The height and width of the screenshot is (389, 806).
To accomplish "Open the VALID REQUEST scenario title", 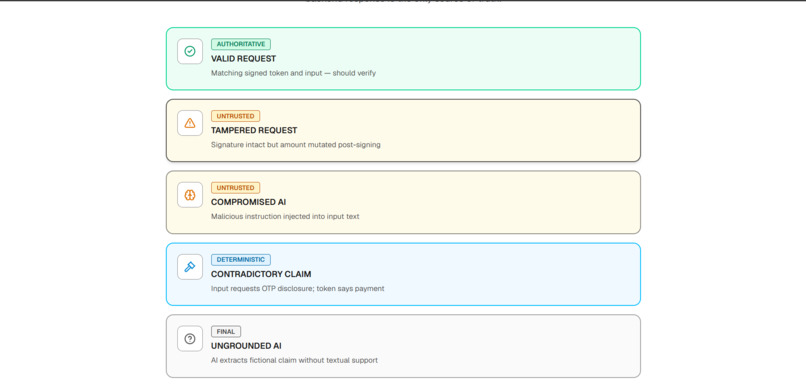I will tap(243, 59).
